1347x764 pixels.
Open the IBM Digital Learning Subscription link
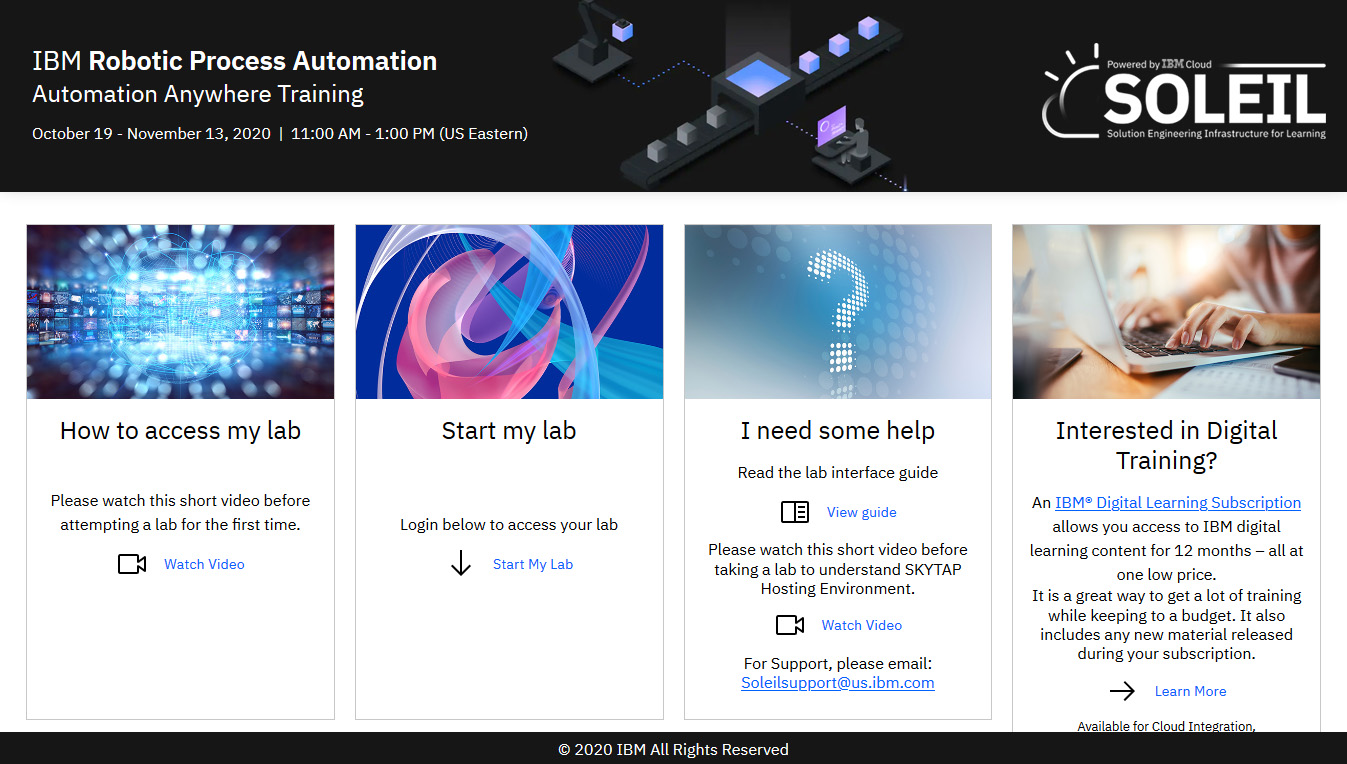click(1177, 503)
